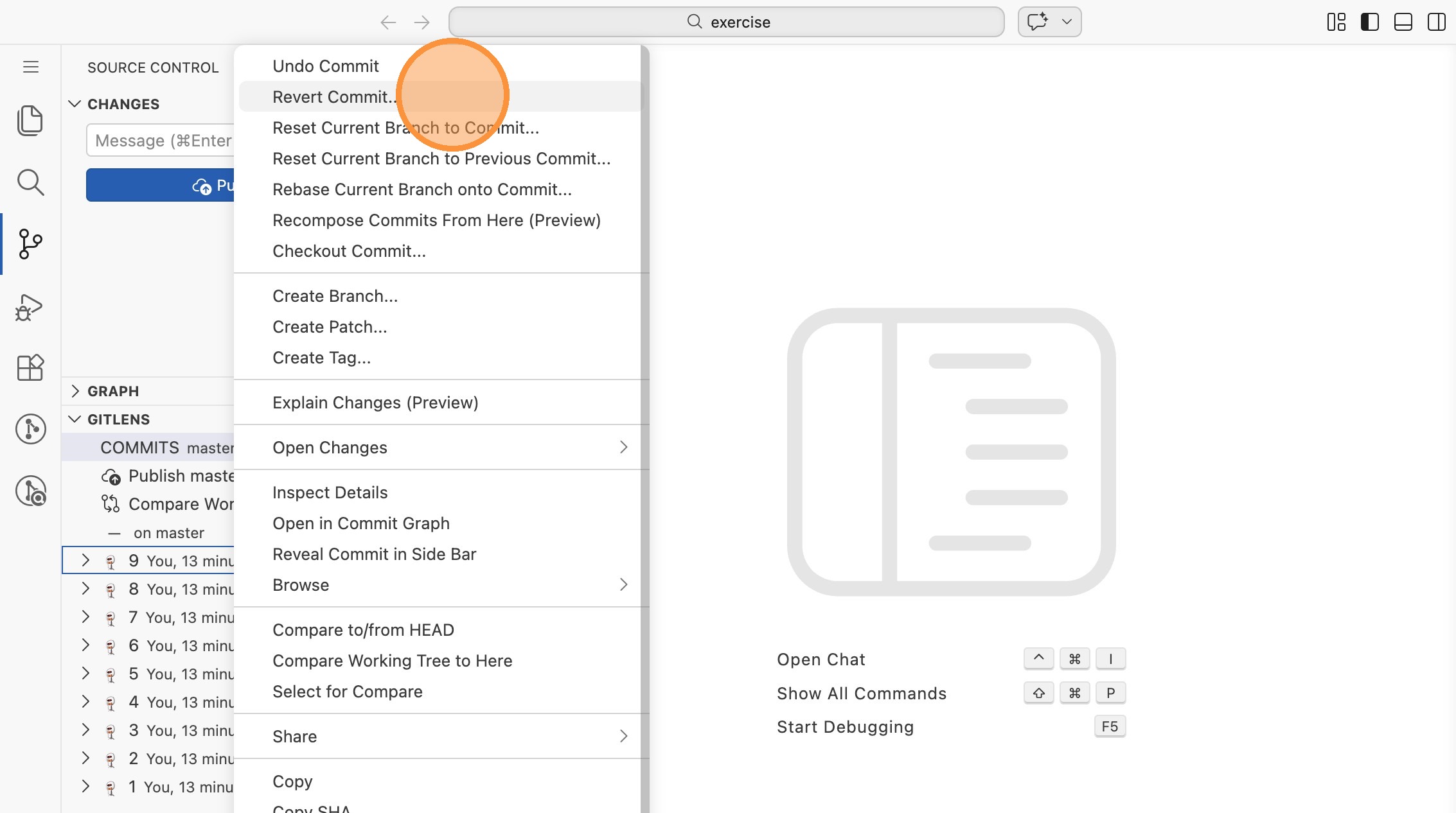Open the Run and Debug icon
Screen dimensions: 1456x813
(30, 307)
